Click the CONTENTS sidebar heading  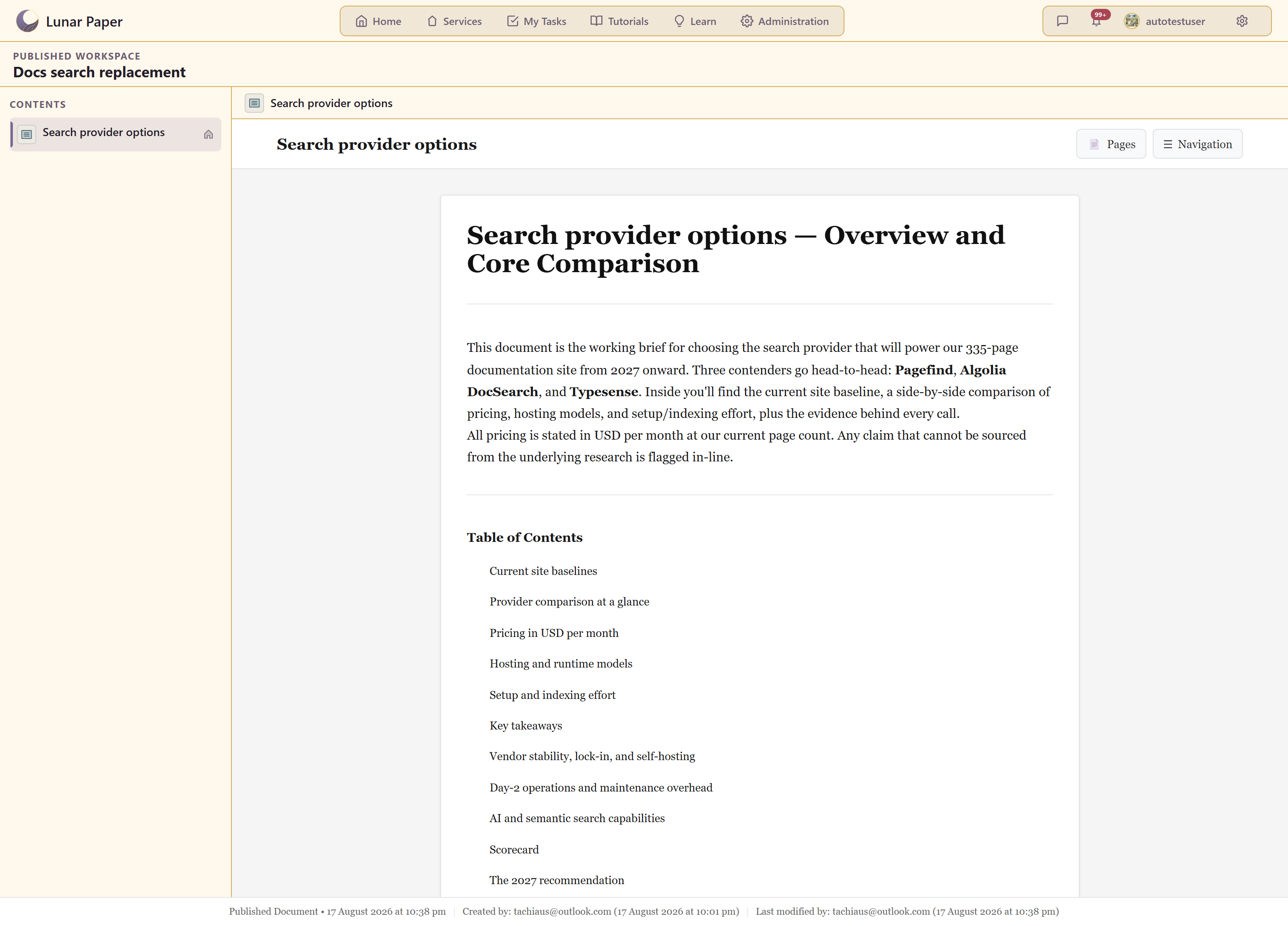point(37,105)
